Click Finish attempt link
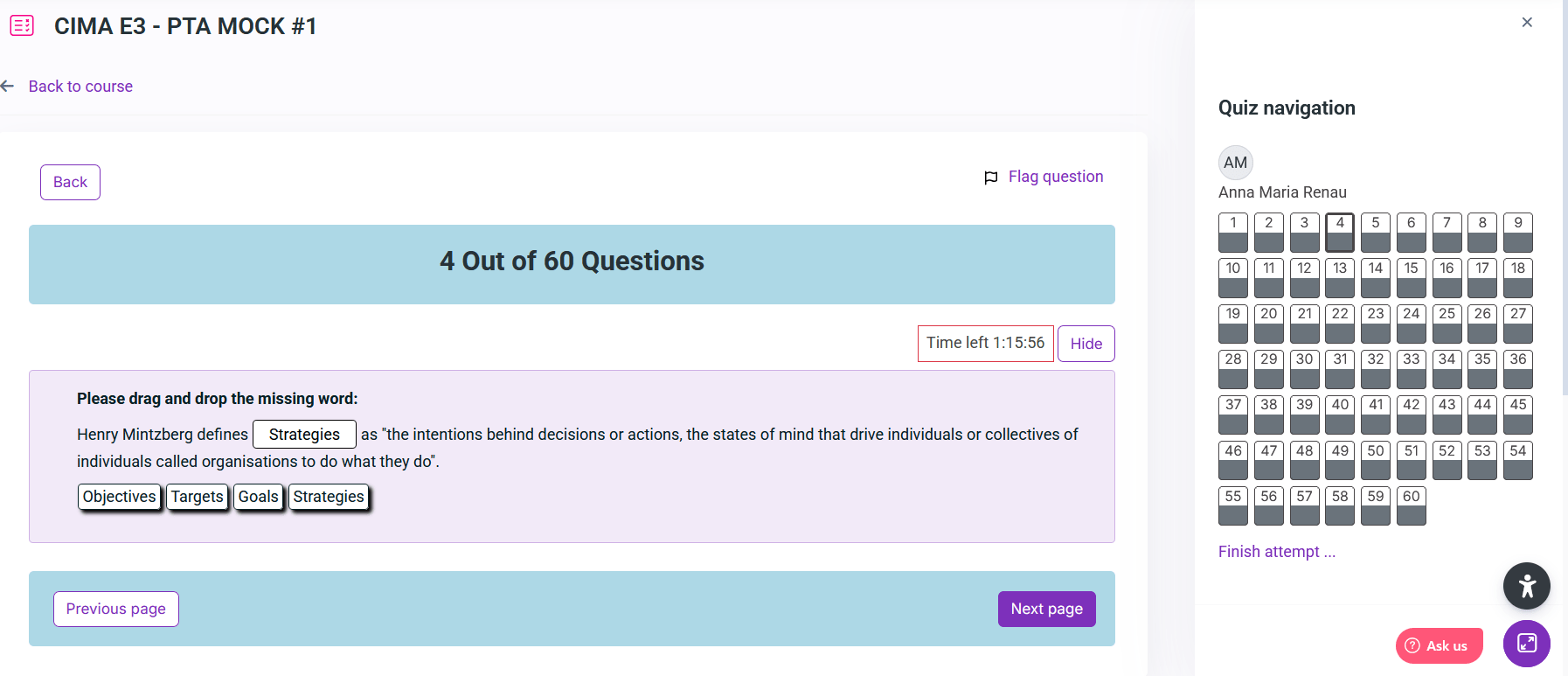Screen dimensions: 1568x676 coord(1276,552)
